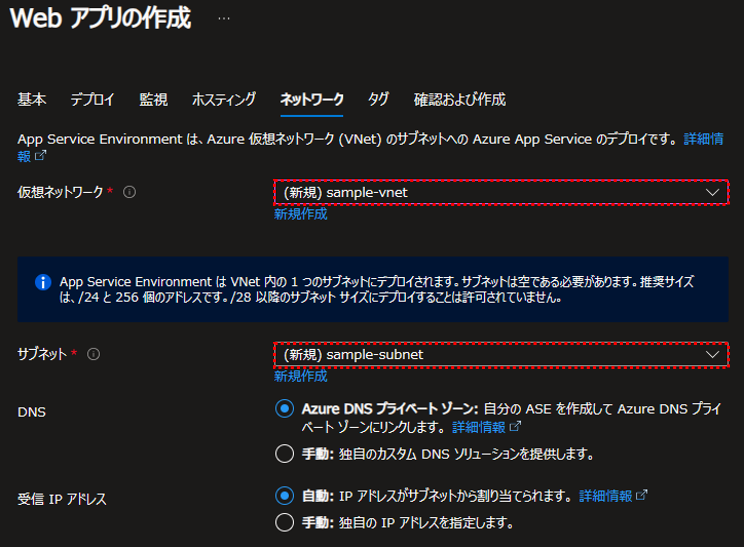Click the external link icon after the DNS 詳細情報
Image resolution: width=744 pixels, height=547 pixels.
pyautogui.click(x=515, y=426)
